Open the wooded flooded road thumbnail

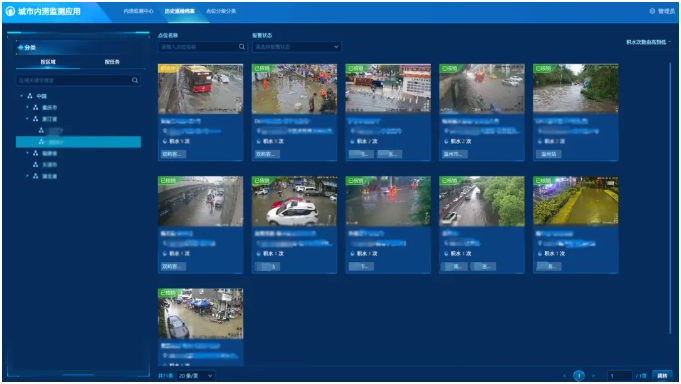click(x=575, y=89)
